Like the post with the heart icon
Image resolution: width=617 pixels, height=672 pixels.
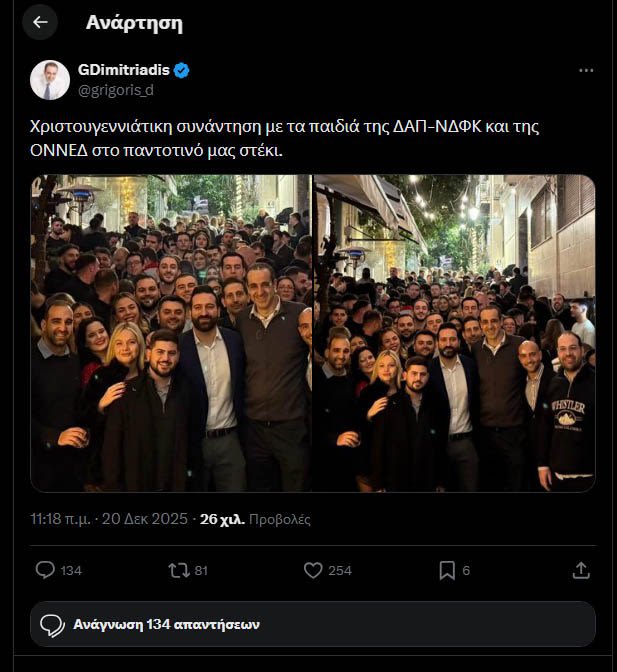click(313, 570)
